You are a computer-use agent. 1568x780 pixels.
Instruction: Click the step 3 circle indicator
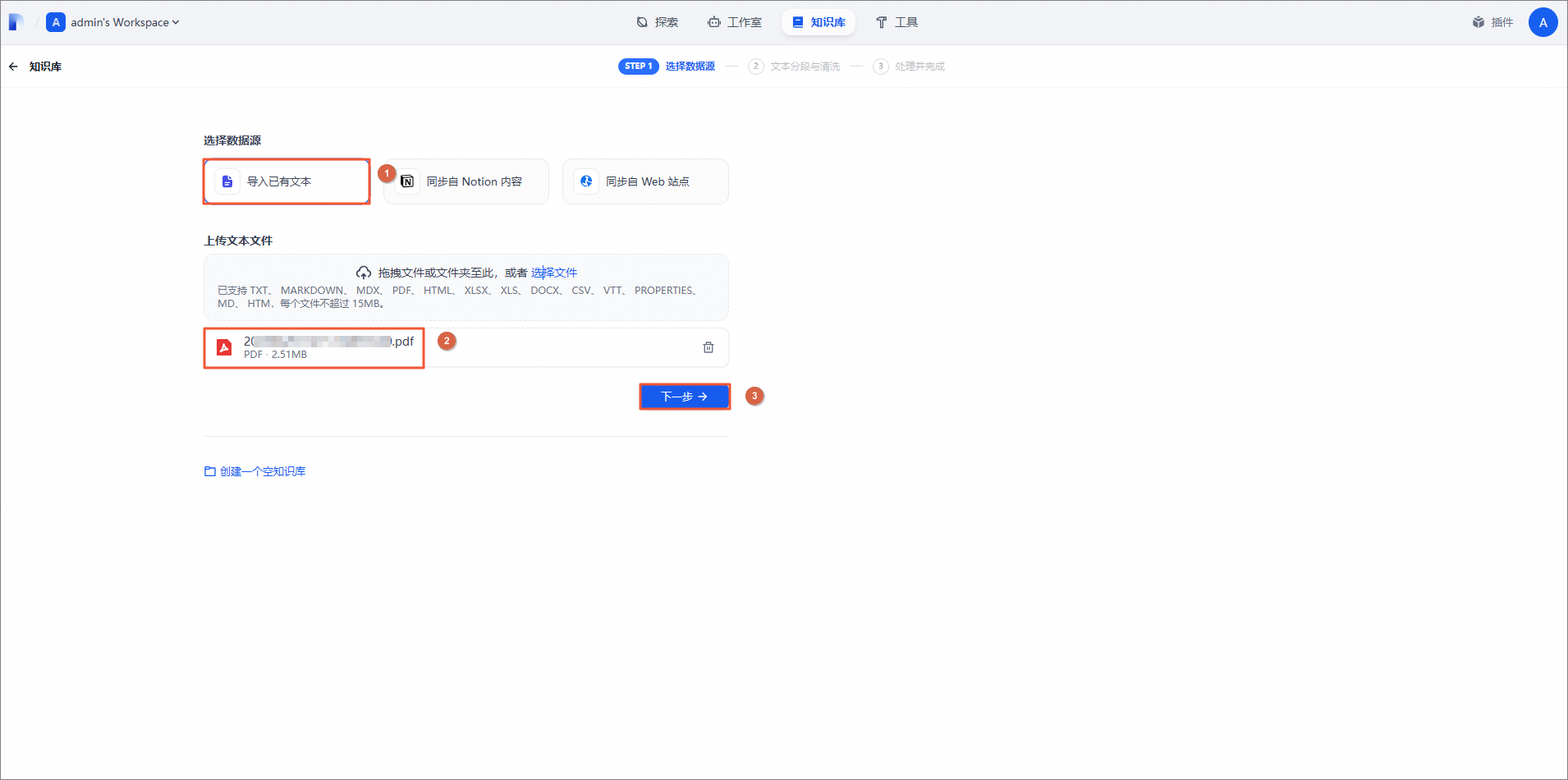881,67
